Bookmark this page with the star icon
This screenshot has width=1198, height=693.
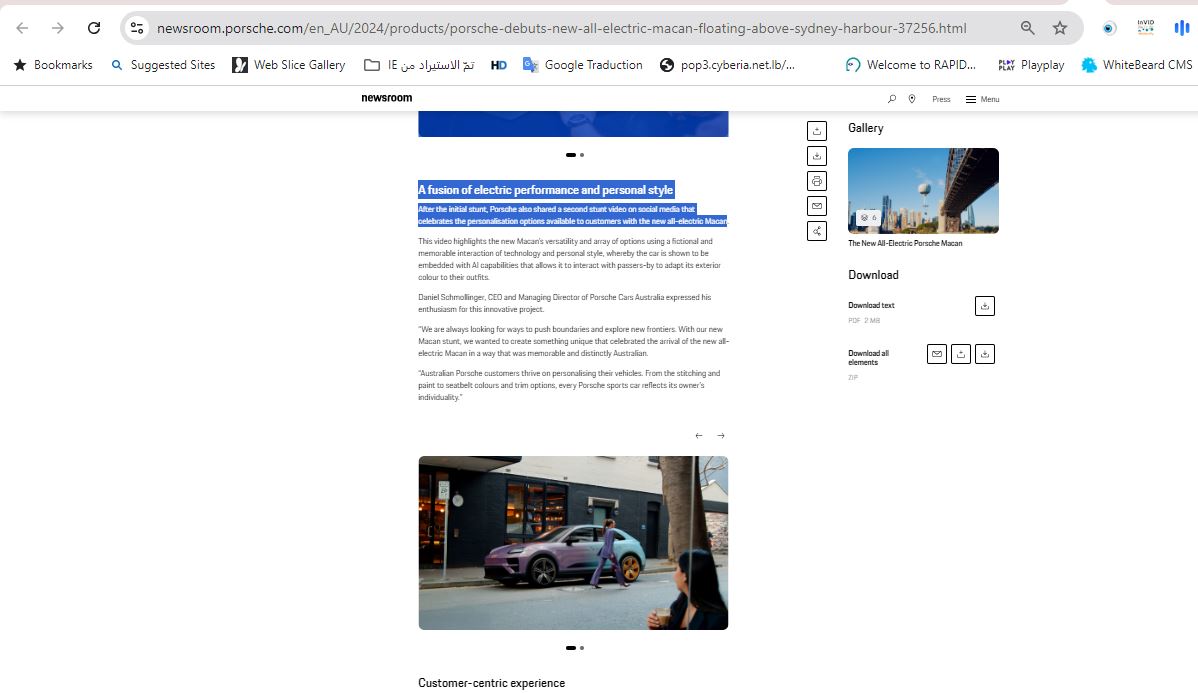pyautogui.click(x=1060, y=28)
